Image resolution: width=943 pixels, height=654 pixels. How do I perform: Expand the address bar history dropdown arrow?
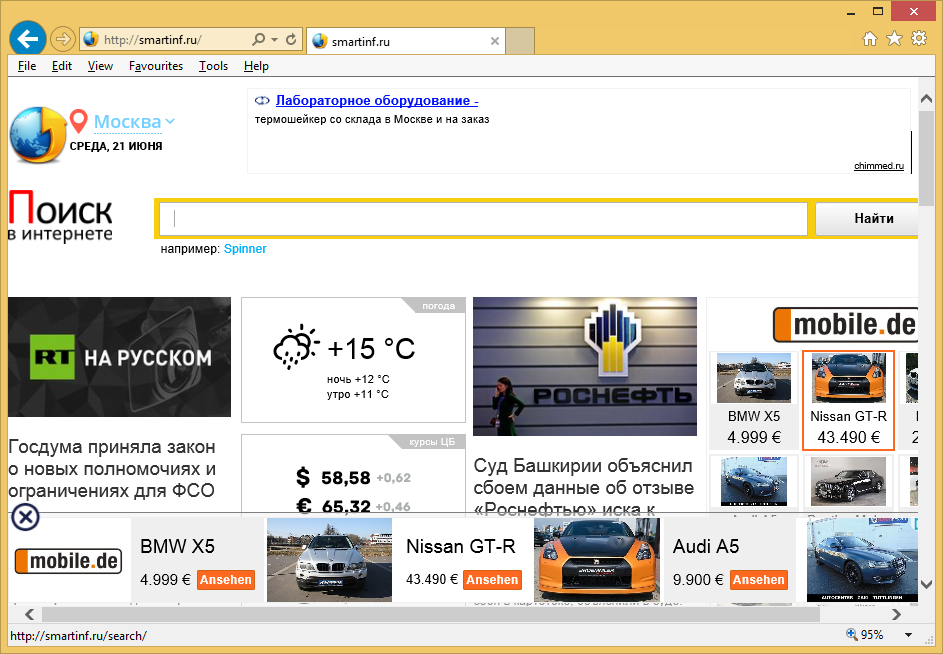pos(275,40)
